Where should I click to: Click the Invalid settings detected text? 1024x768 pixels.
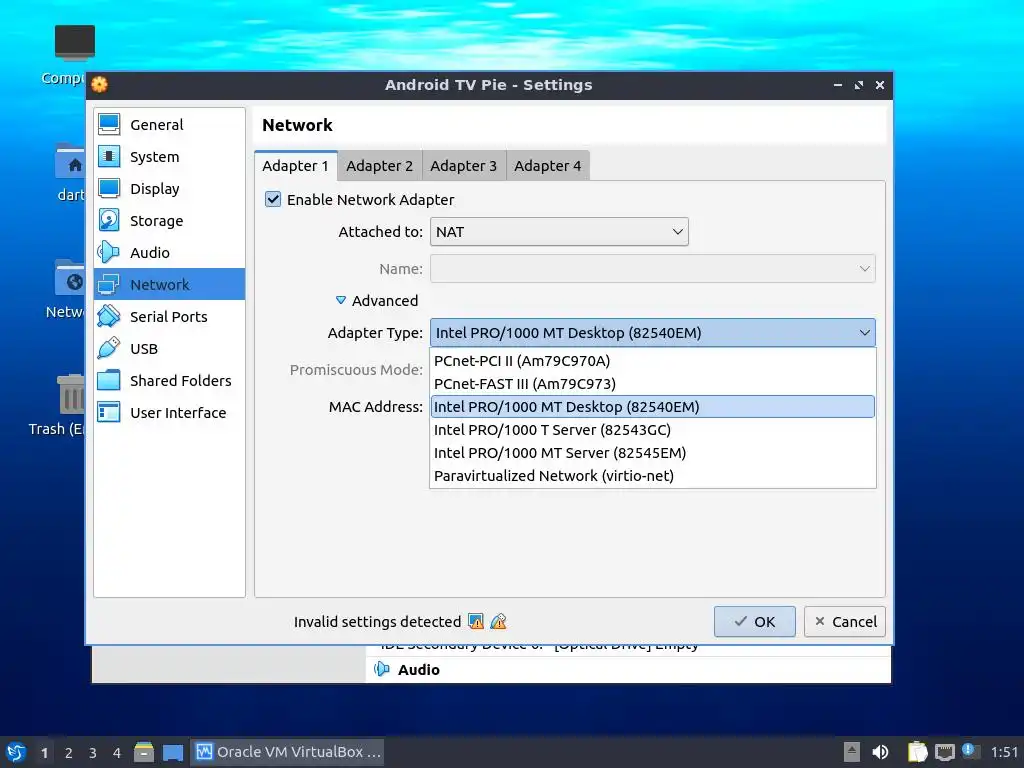377,622
